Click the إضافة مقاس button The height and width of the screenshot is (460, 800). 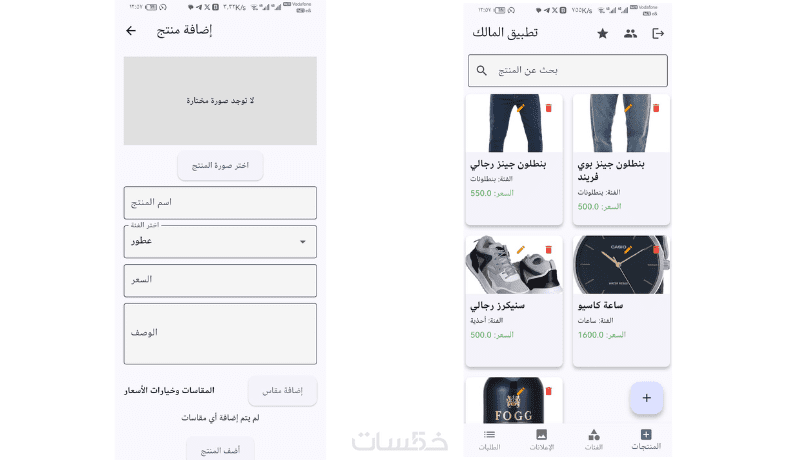pyautogui.click(x=282, y=391)
